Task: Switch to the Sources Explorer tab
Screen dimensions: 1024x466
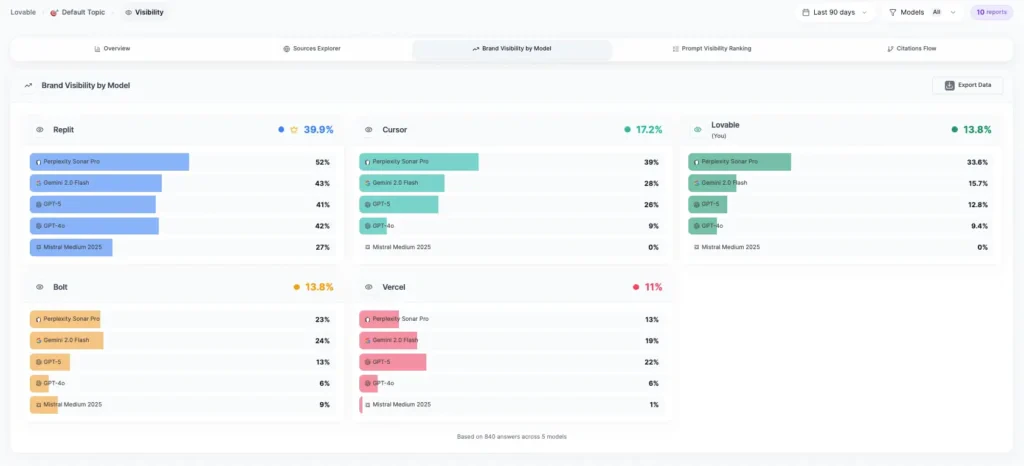Action: point(312,49)
